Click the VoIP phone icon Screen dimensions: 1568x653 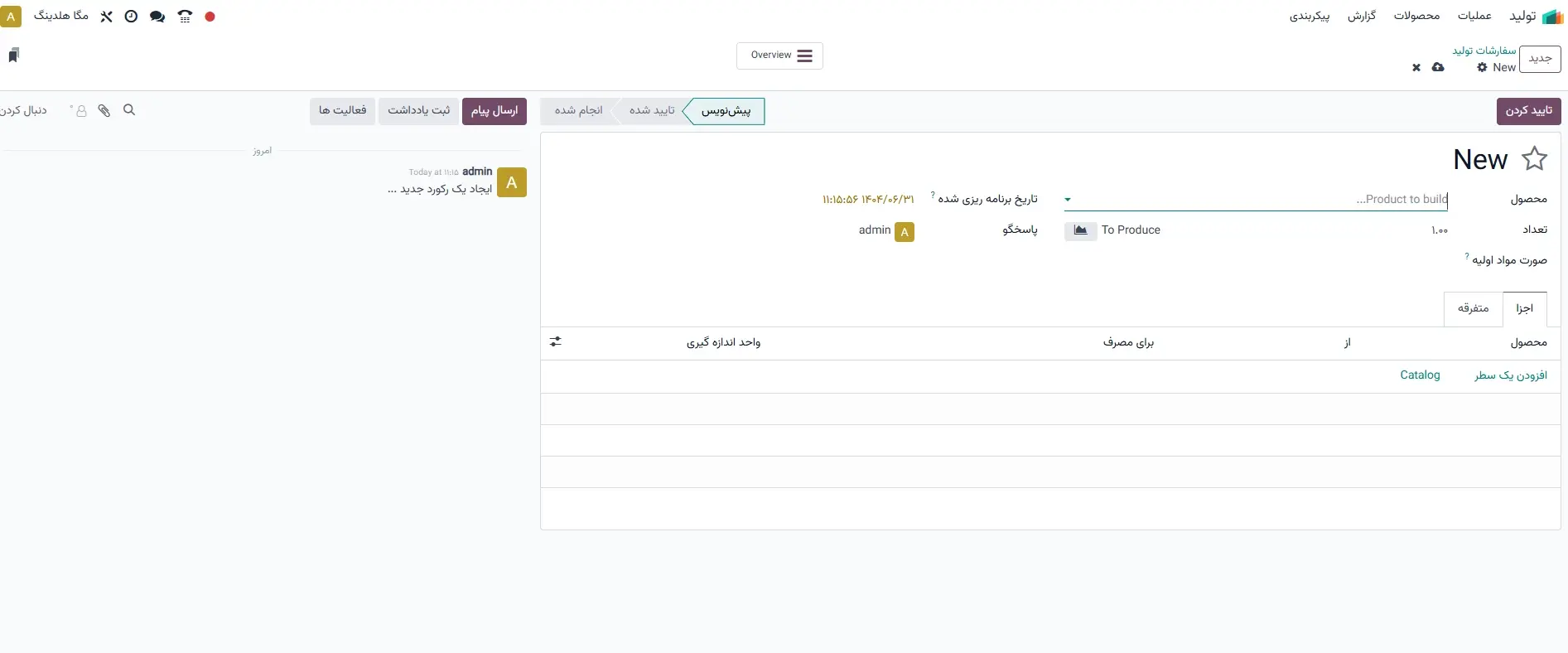pos(185,17)
